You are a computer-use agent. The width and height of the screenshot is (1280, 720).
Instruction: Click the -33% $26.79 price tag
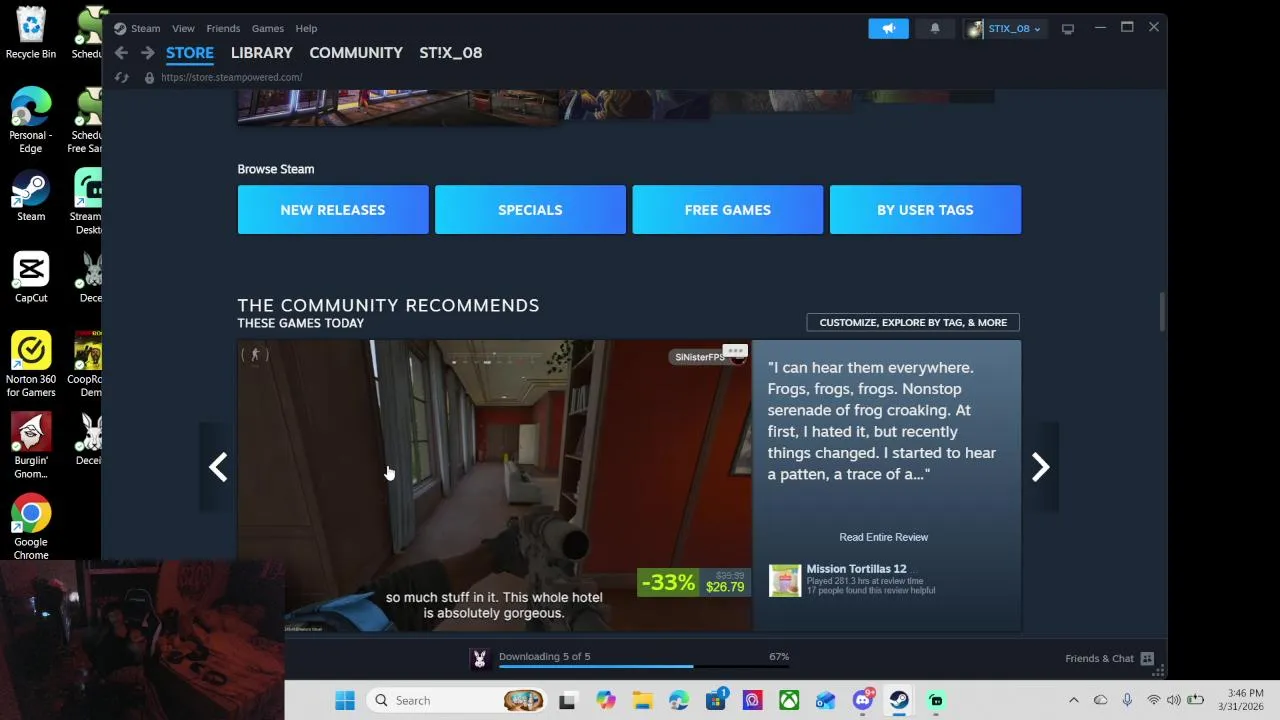693,582
